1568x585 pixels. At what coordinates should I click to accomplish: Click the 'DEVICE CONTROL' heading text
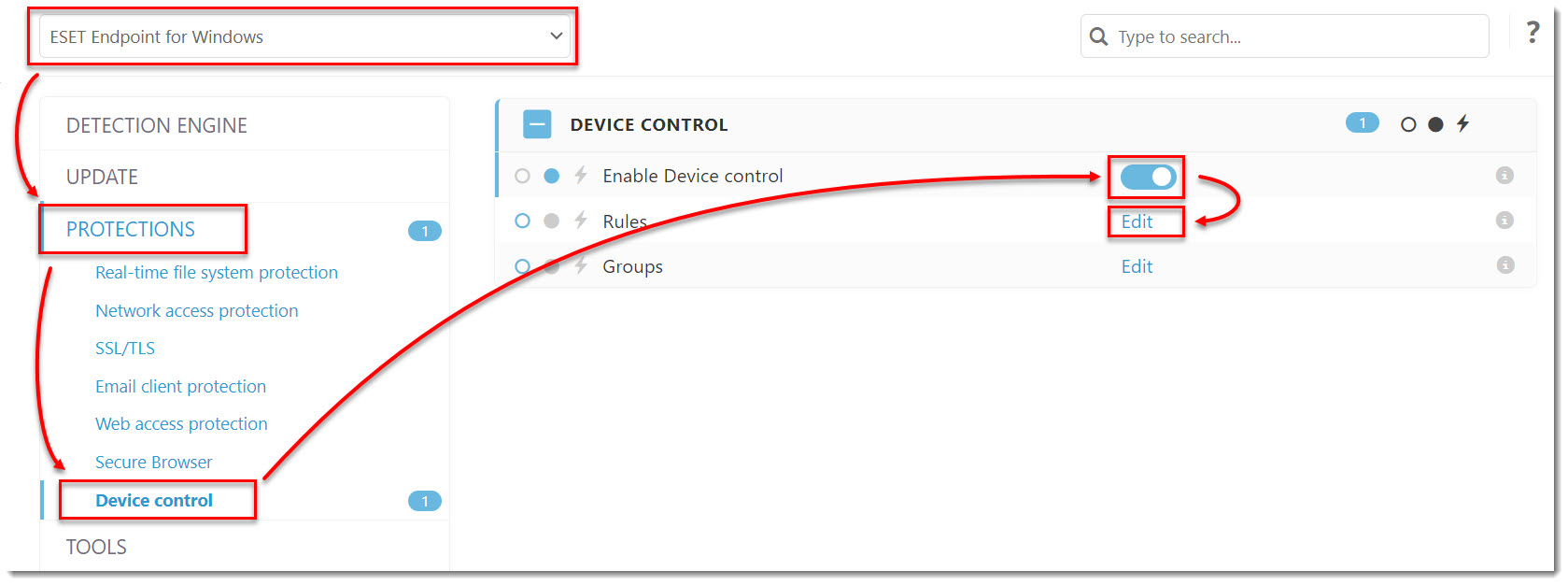coord(649,124)
